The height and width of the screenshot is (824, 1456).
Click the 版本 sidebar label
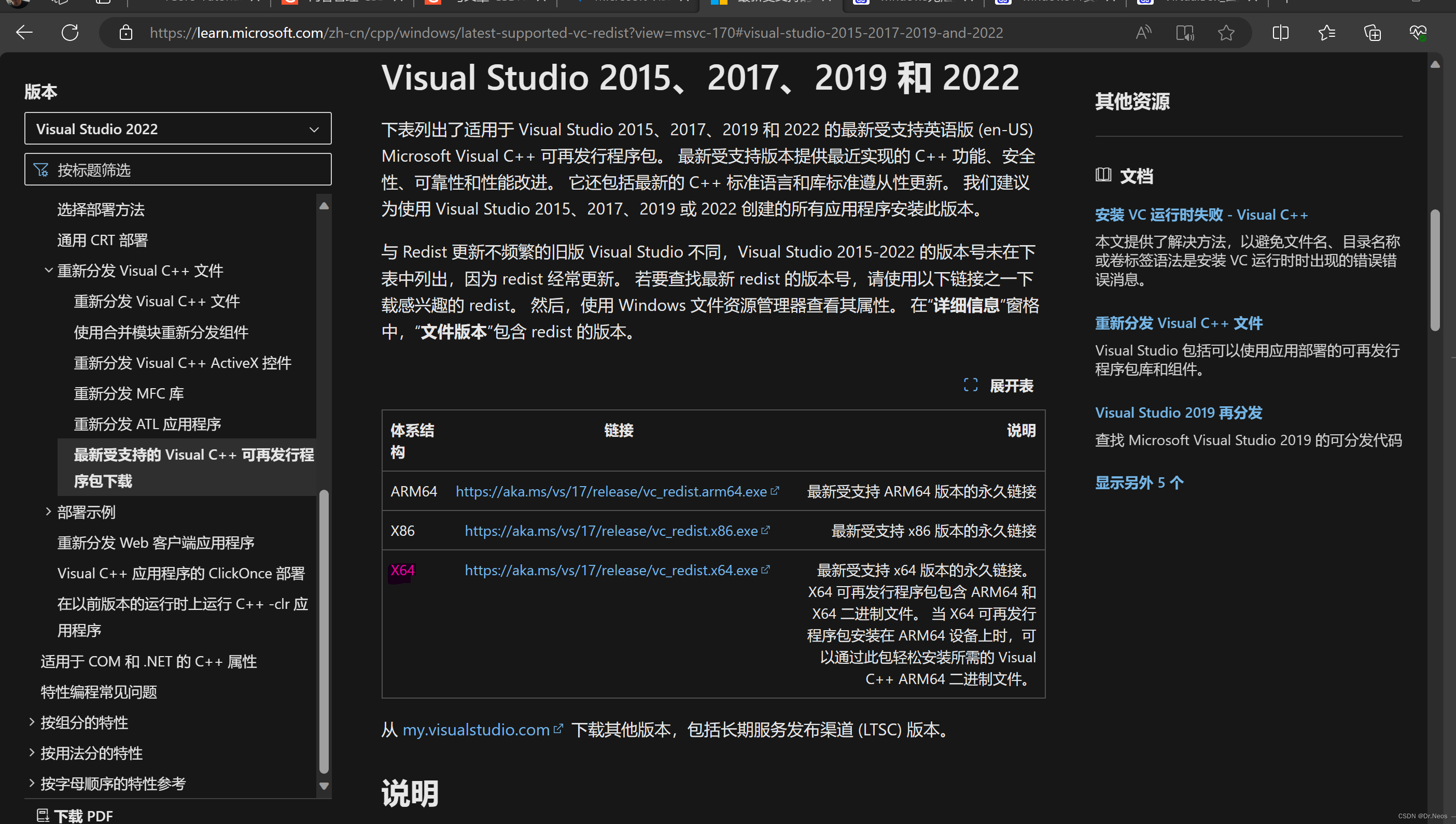point(41,91)
